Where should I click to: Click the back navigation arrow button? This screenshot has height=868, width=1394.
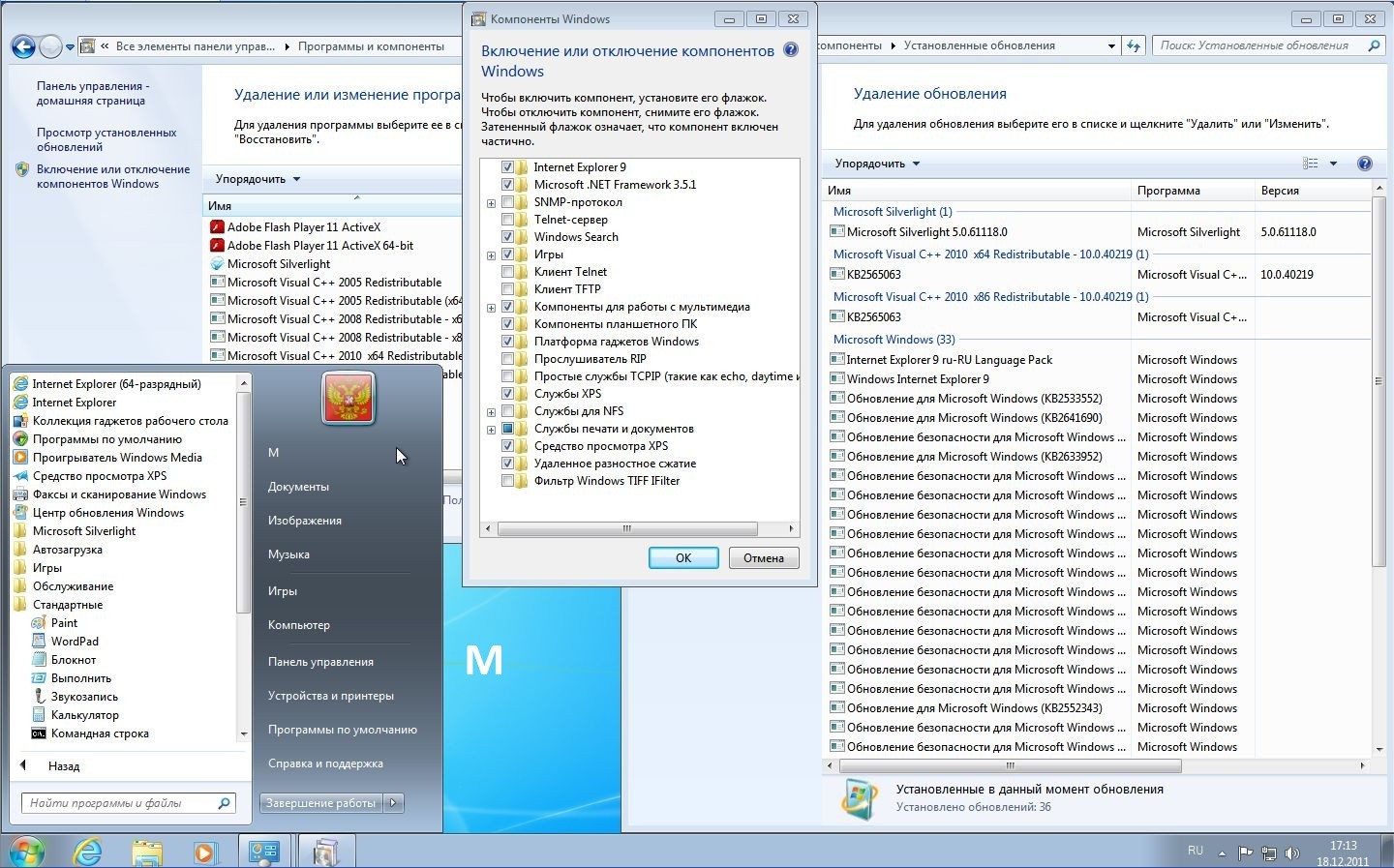(x=23, y=45)
